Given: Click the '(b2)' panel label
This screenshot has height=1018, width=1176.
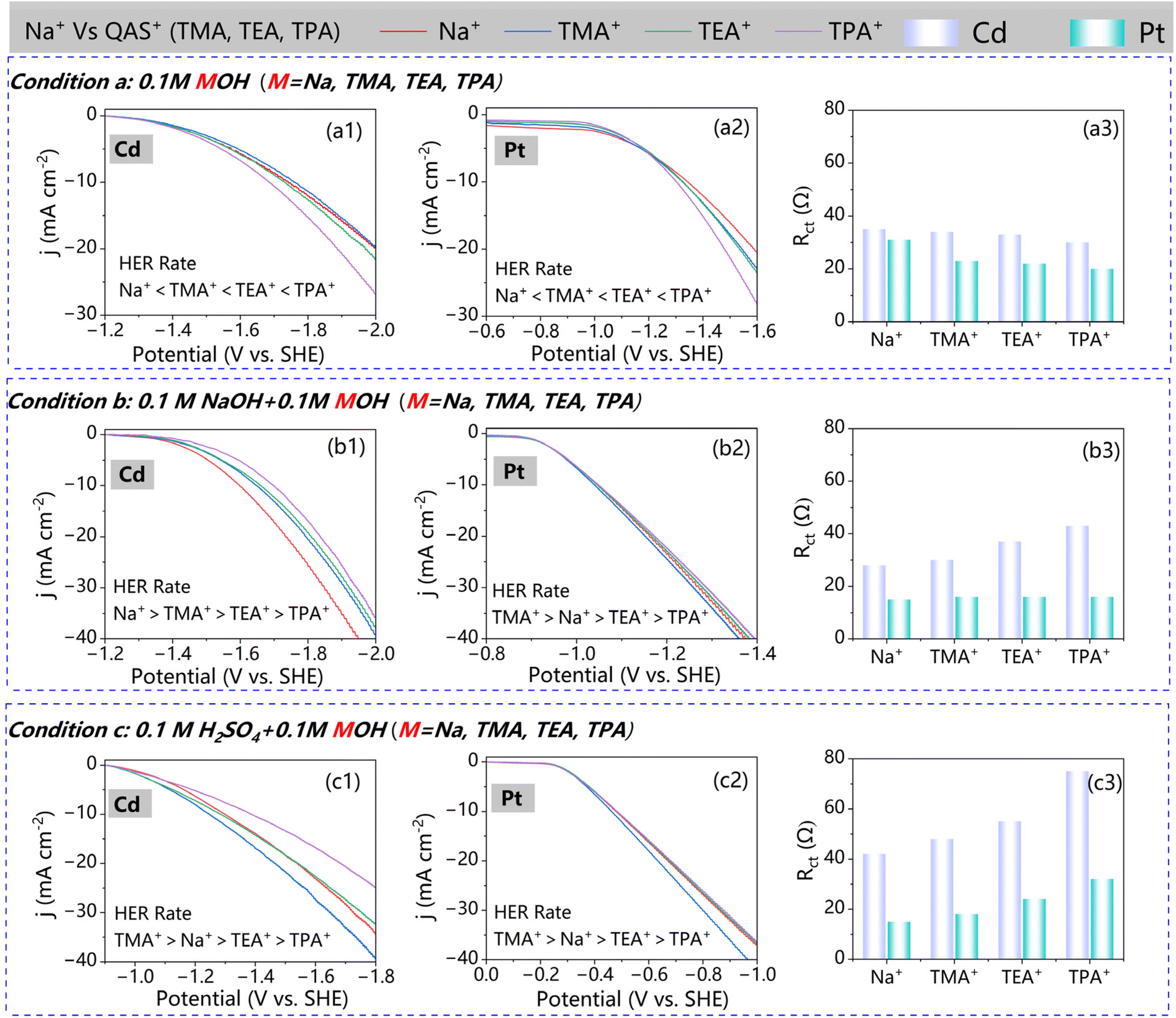Looking at the screenshot, I should tap(731, 448).
